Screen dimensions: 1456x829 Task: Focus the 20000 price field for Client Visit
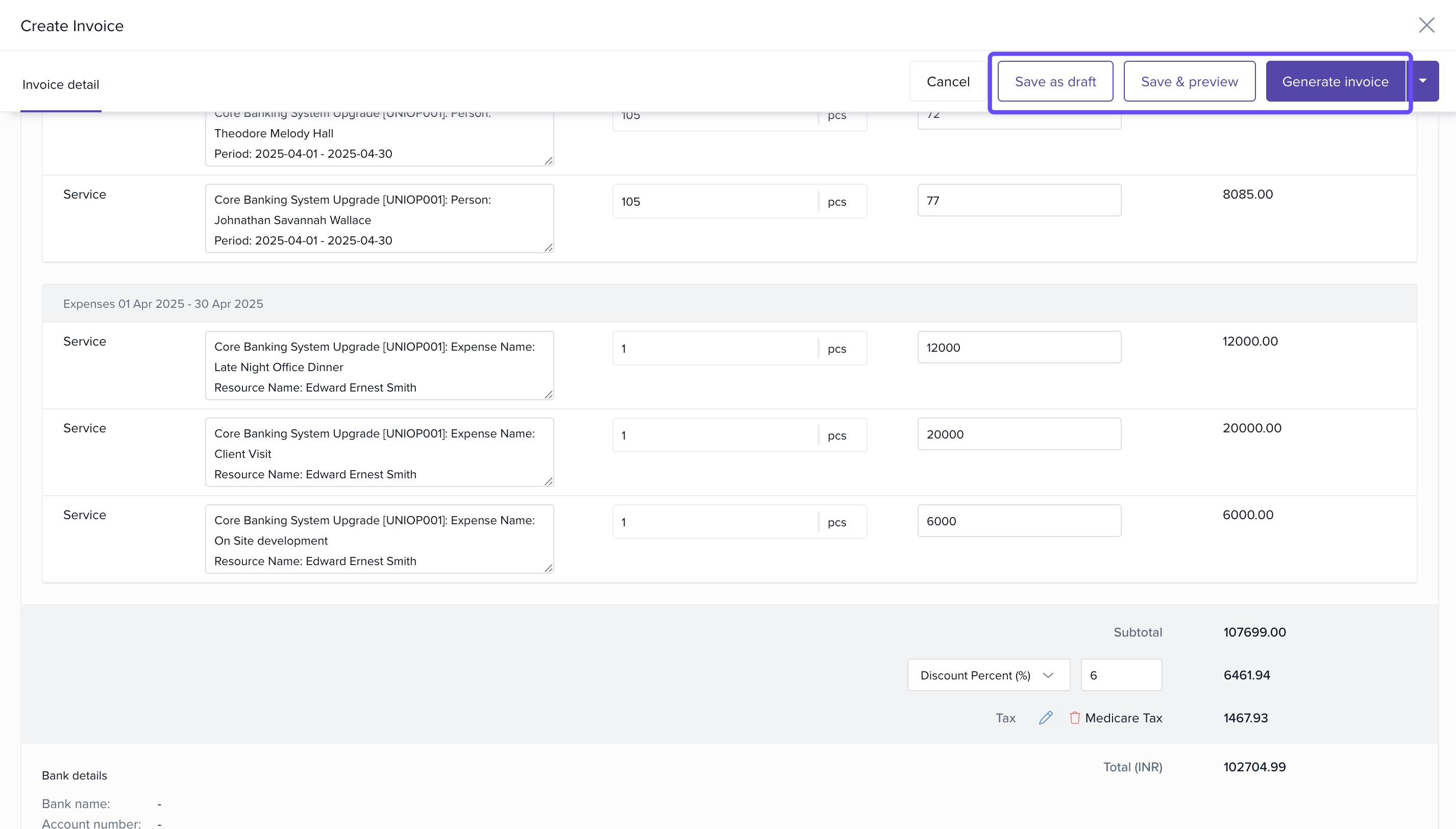pos(1018,434)
